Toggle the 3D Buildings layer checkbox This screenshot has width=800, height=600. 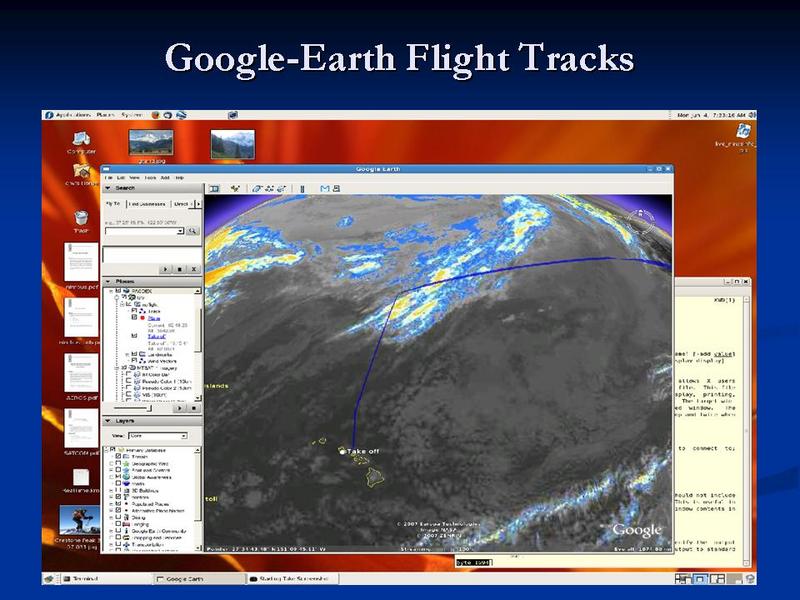(118, 490)
